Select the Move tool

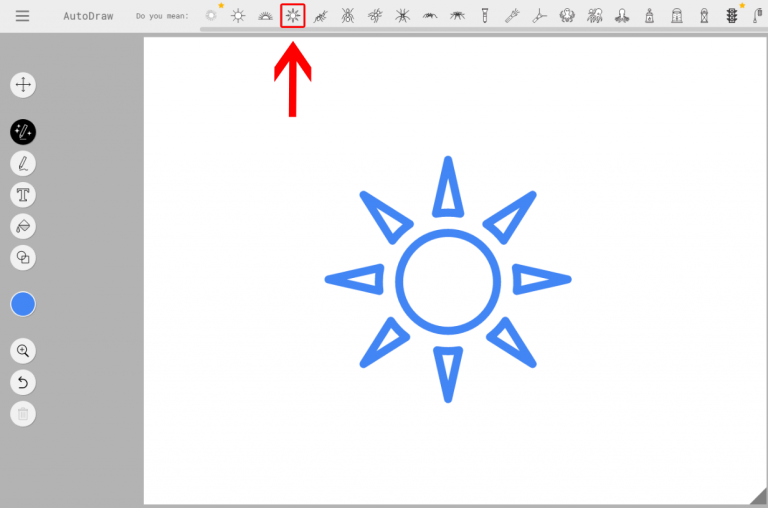(23, 85)
